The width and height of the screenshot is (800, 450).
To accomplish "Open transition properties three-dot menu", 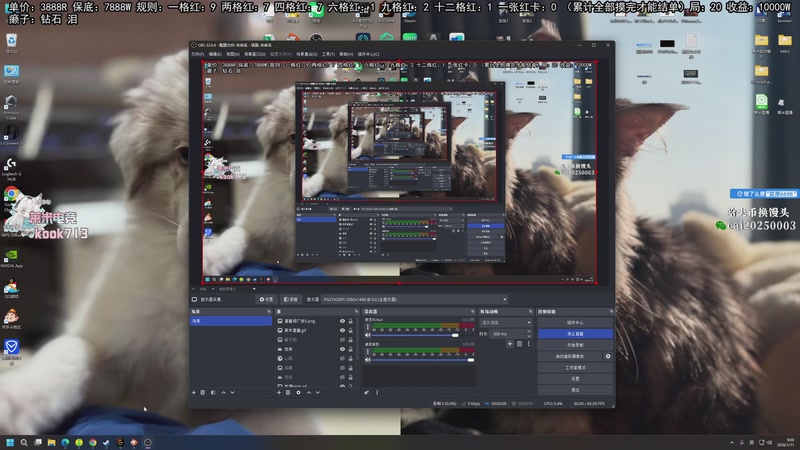I will coord(529,344).
